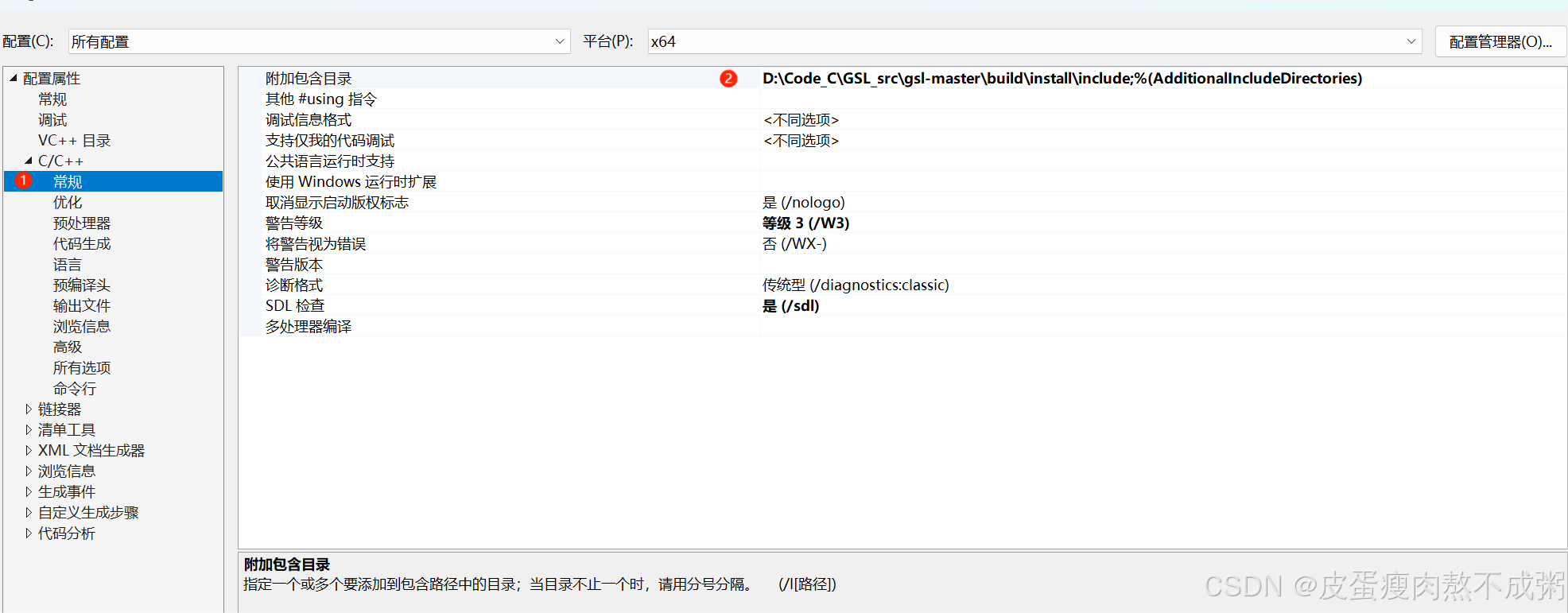Select the 代码生成 tree item
Screen dimensions: 1568x613
click(x=82, y=244)
